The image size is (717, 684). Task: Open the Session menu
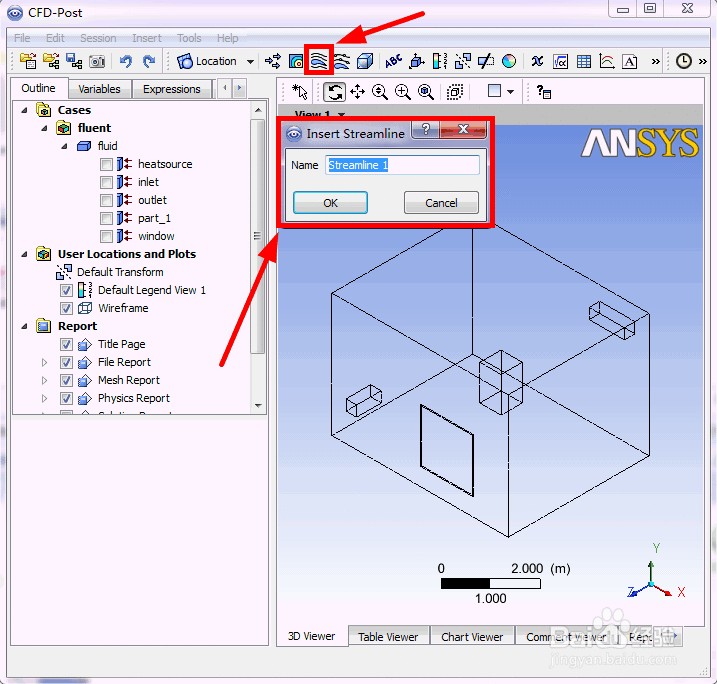[98, 38]
